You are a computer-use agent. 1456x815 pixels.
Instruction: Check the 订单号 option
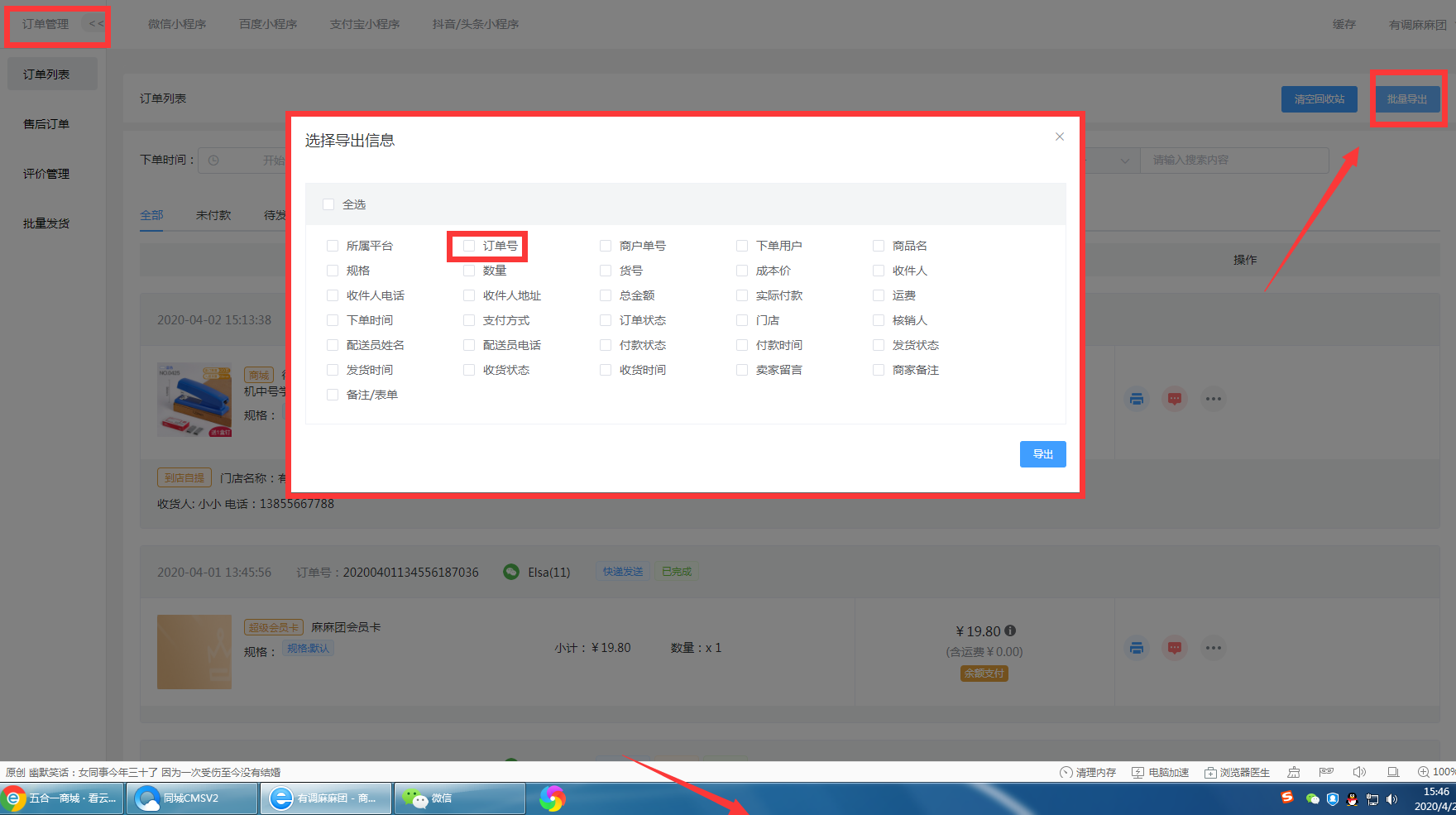(469, 246)
